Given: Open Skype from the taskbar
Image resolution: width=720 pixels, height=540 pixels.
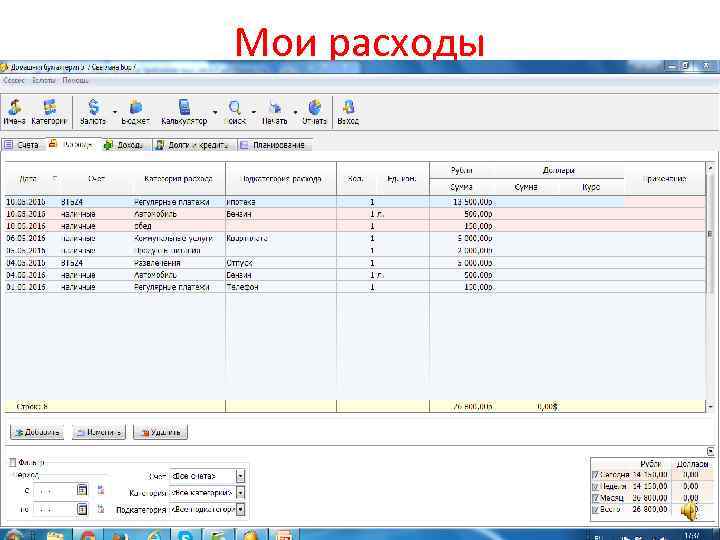Looking at the screenshot, I should coord(185,535).
